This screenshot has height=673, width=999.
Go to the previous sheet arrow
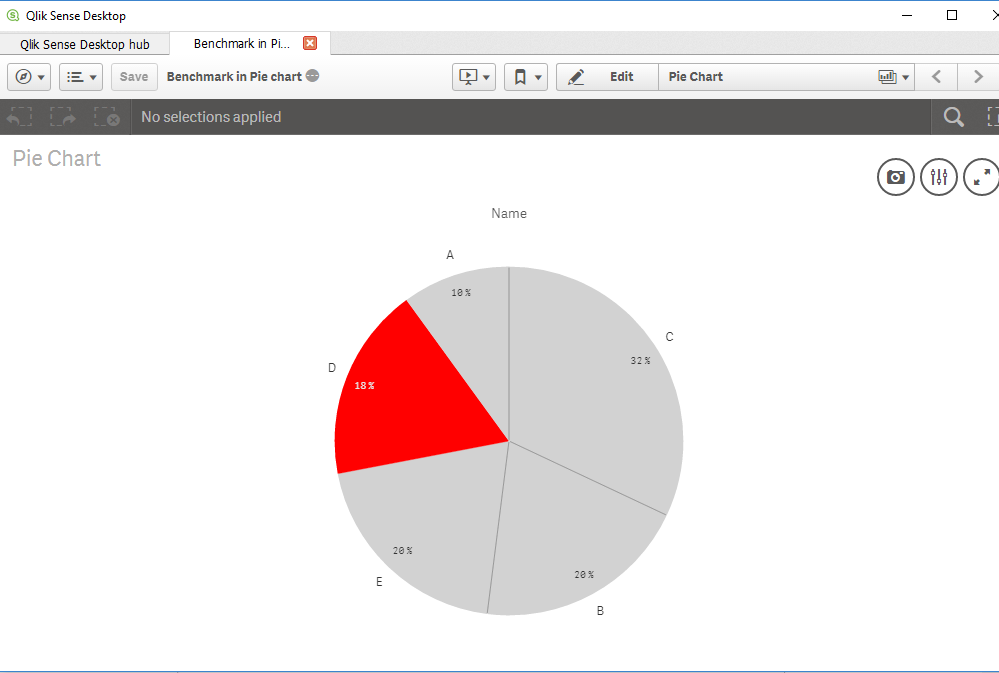tap(937, 76)
